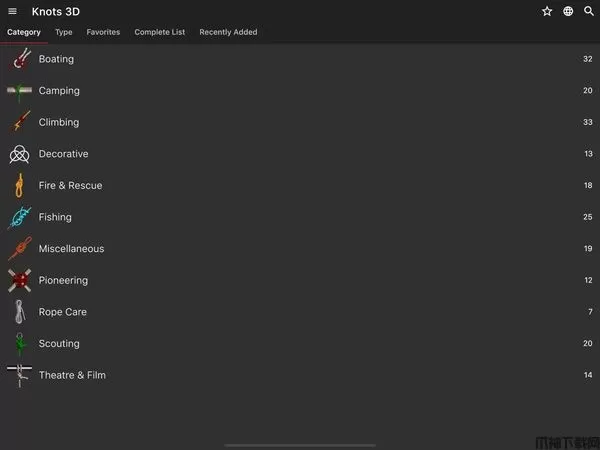Click the Fishing count 25
This screenshot has height=450, width=600.
(x=588, y=217)
